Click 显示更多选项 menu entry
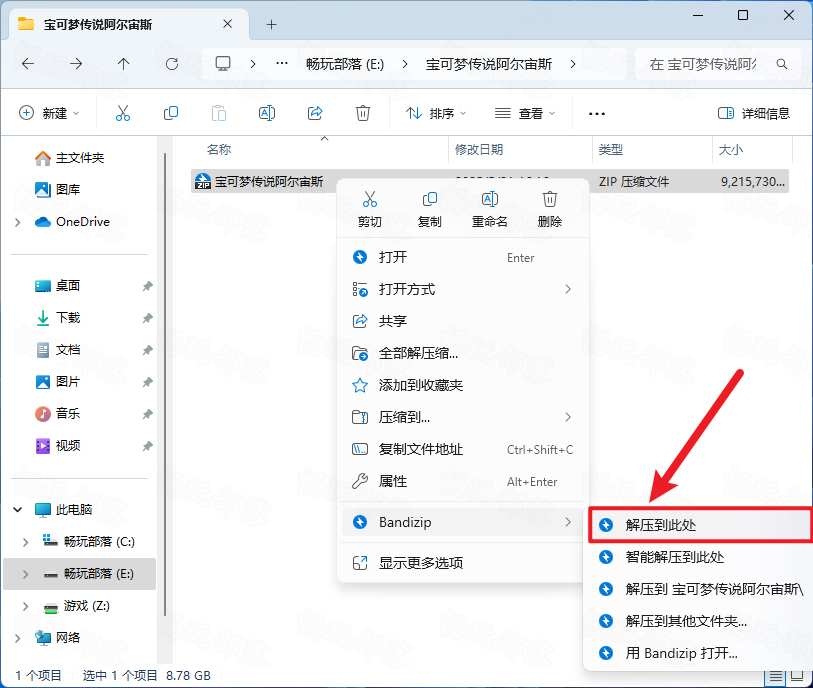Viewport: 813px width, 688px height. 463,563
